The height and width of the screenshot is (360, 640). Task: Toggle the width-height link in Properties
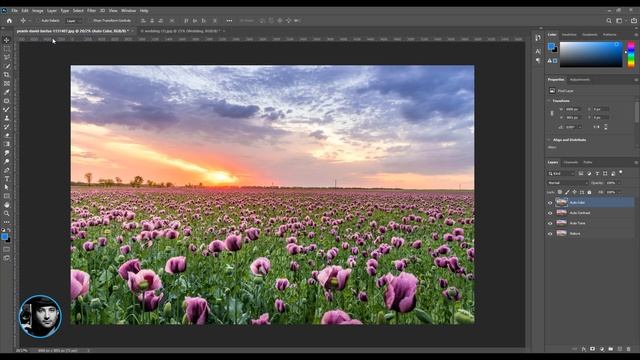point(552,113)
